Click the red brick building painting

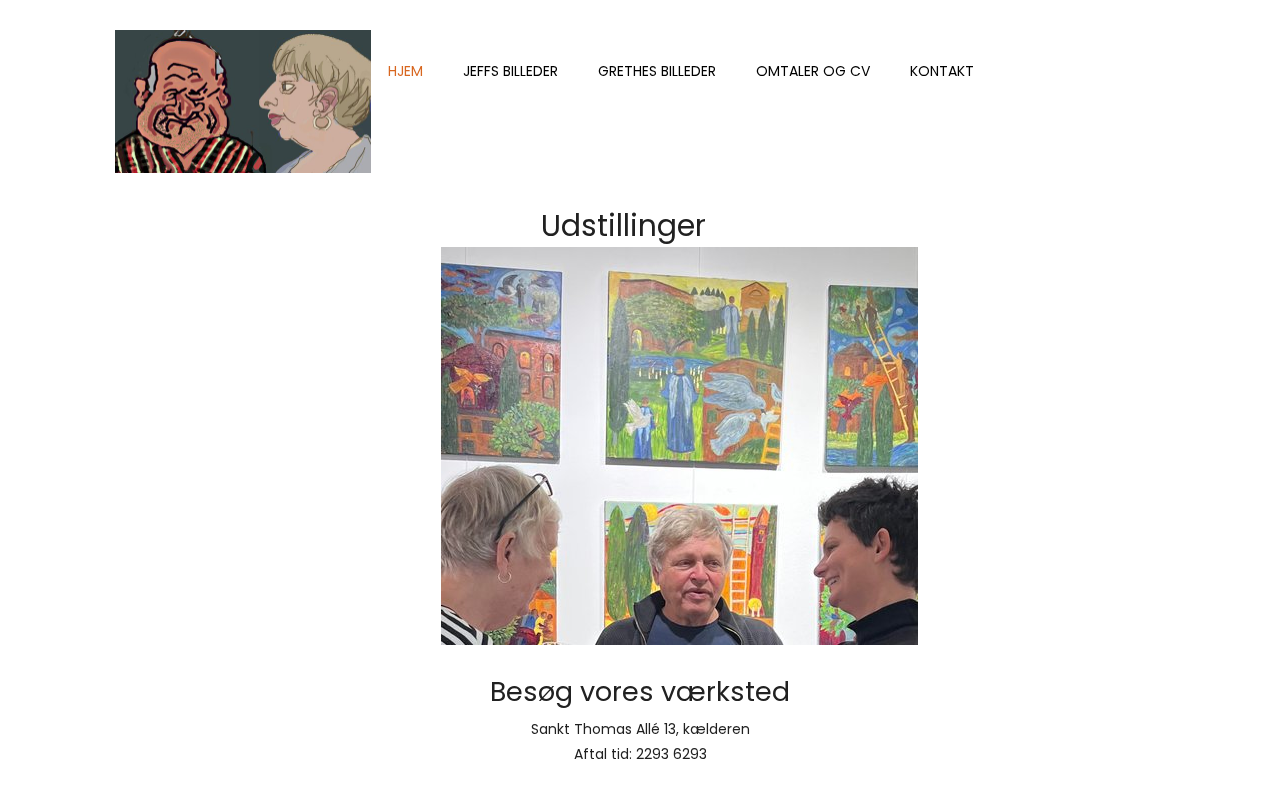tap(500, 361)
